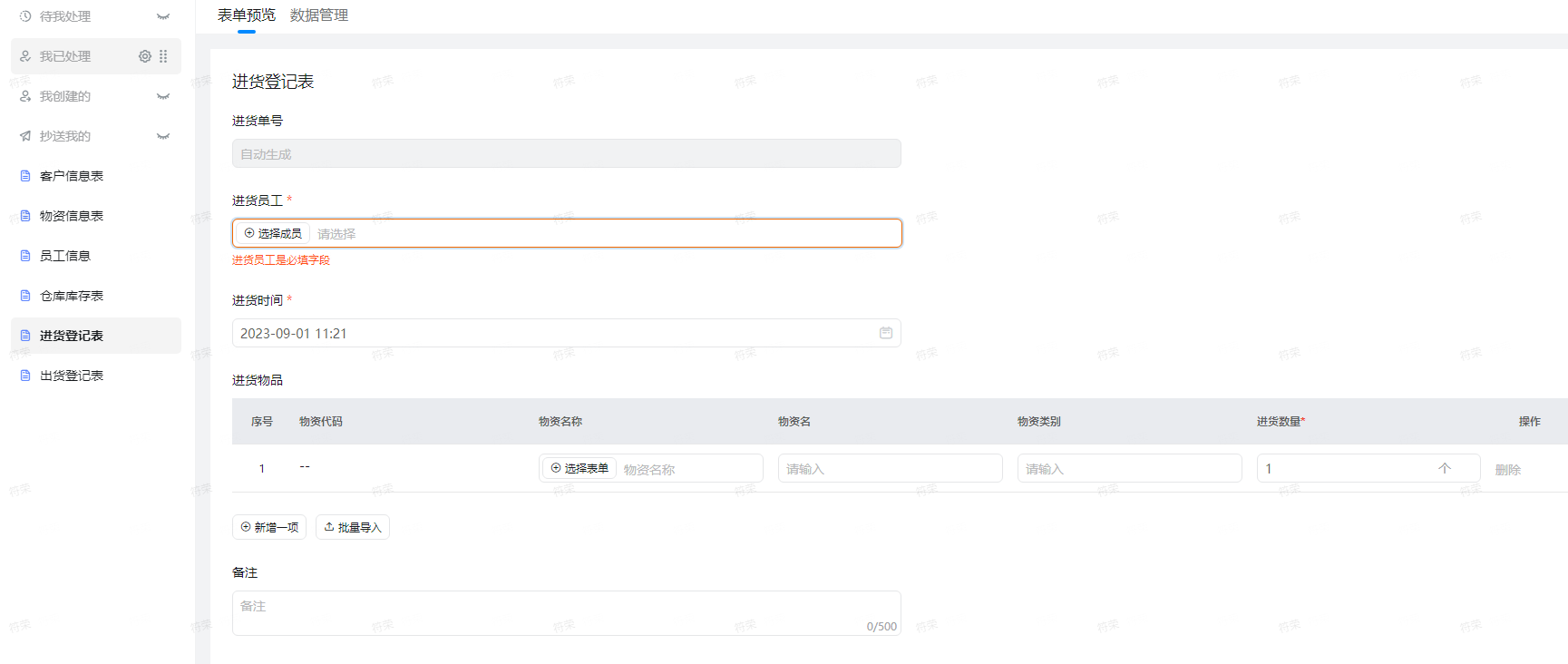The image size is (1568, 664).
Task: Switch to the 表单预览 tab
Action: click(x=247, y=15)
